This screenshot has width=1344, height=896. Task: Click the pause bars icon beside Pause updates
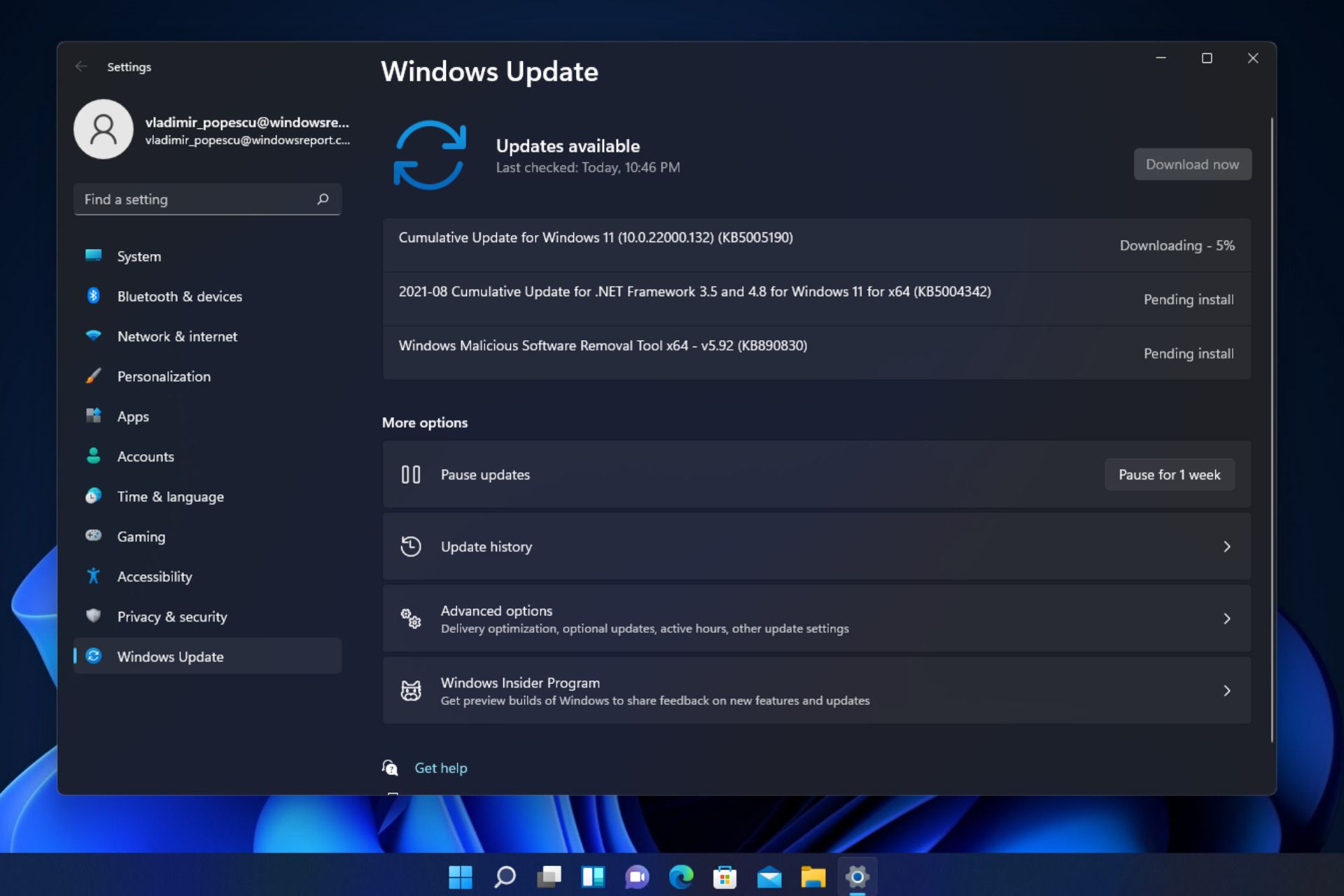point(411,475)
